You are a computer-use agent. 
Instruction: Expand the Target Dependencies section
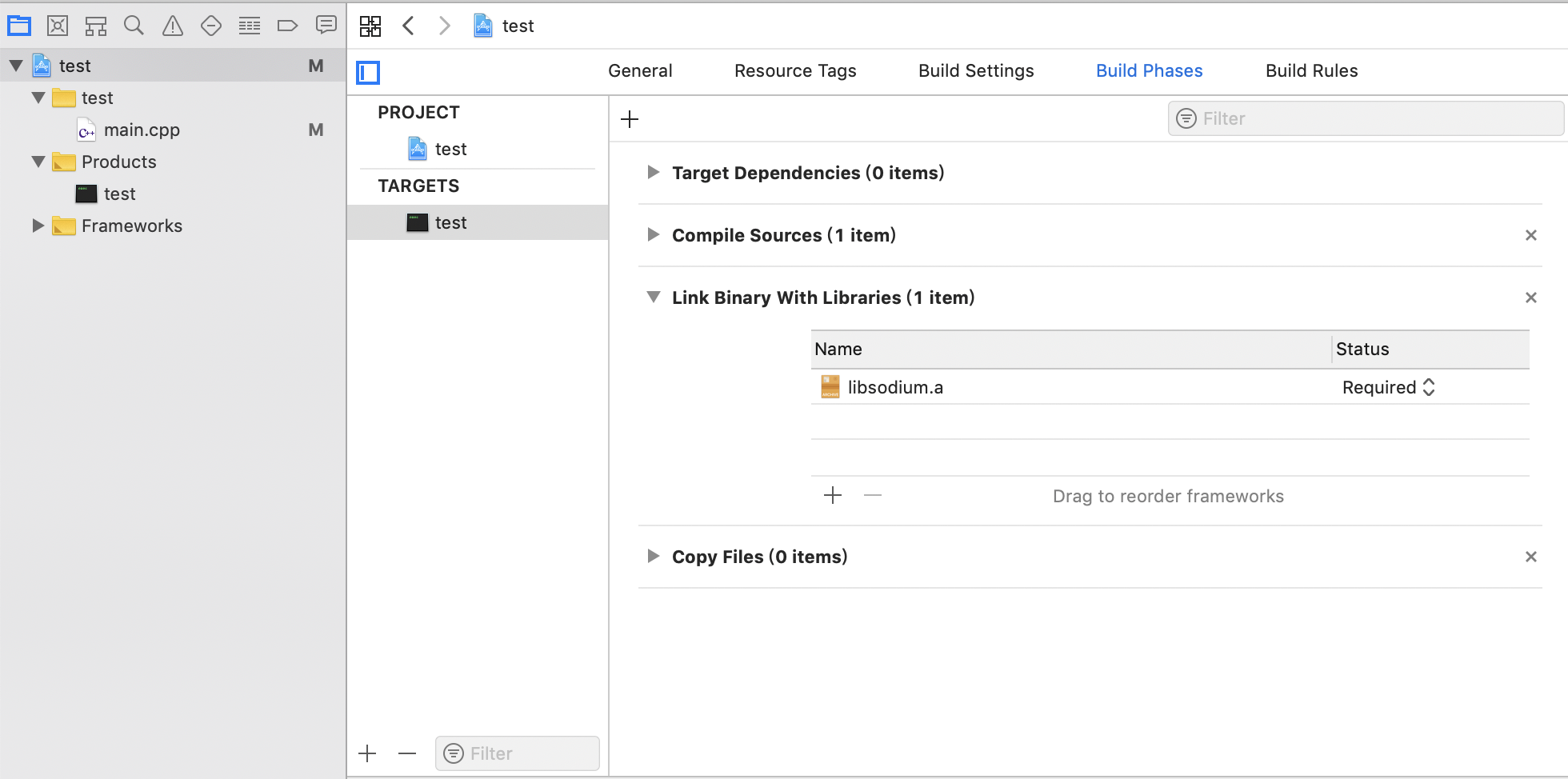654,173
